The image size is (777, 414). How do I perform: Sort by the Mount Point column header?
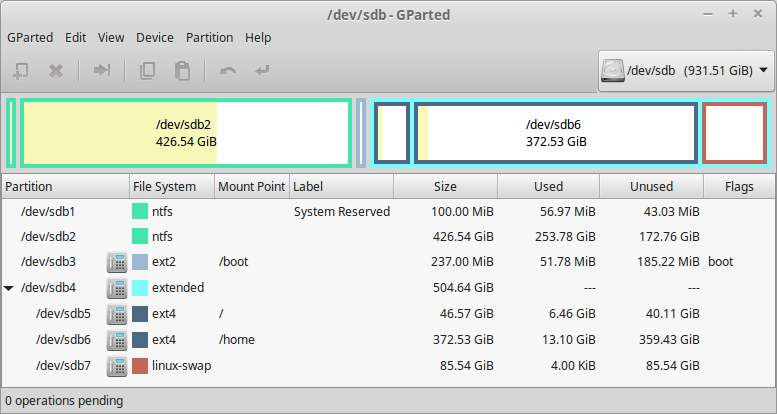tap(252, 186)
